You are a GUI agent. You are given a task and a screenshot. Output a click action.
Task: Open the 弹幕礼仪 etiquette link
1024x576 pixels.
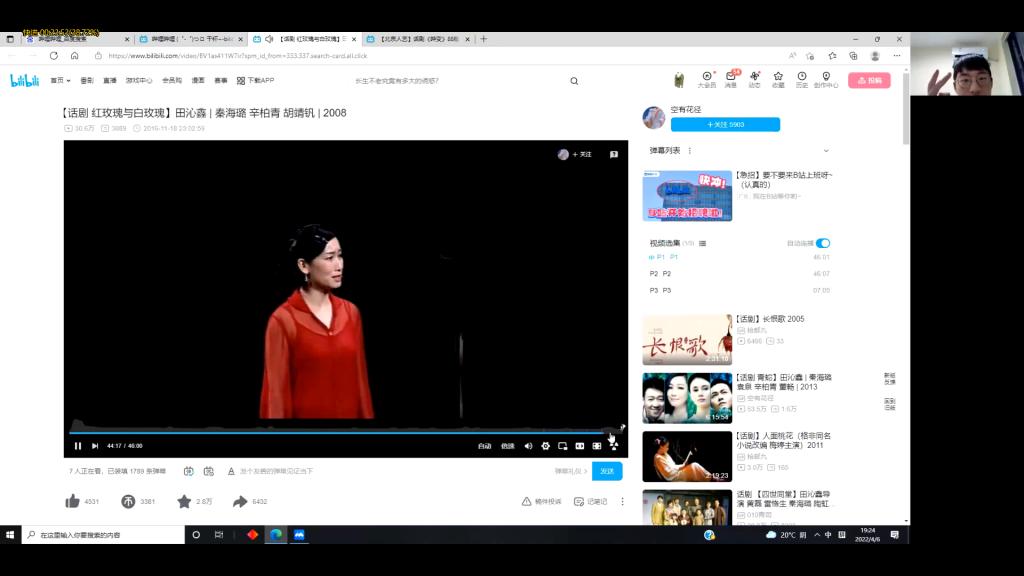click(x=571, y=471)
